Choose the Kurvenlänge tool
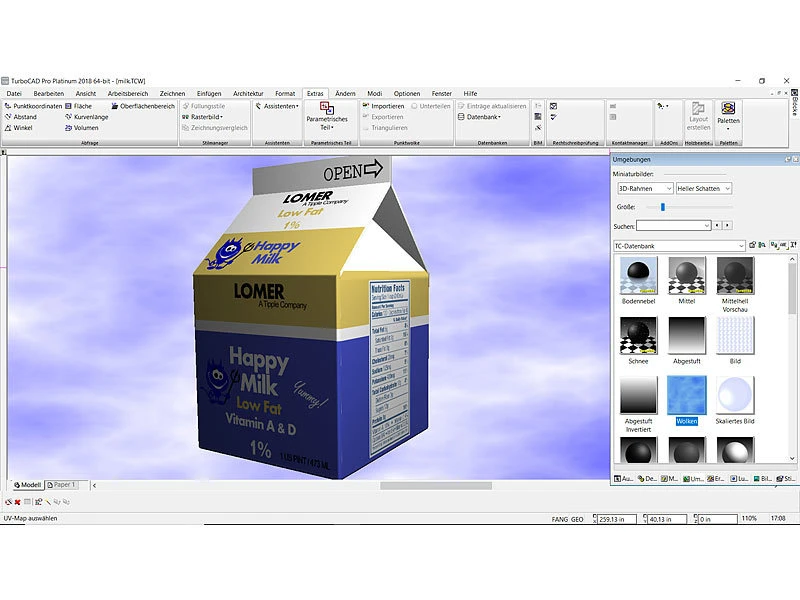This screenshot has height=600, width=800. (90, 117)
